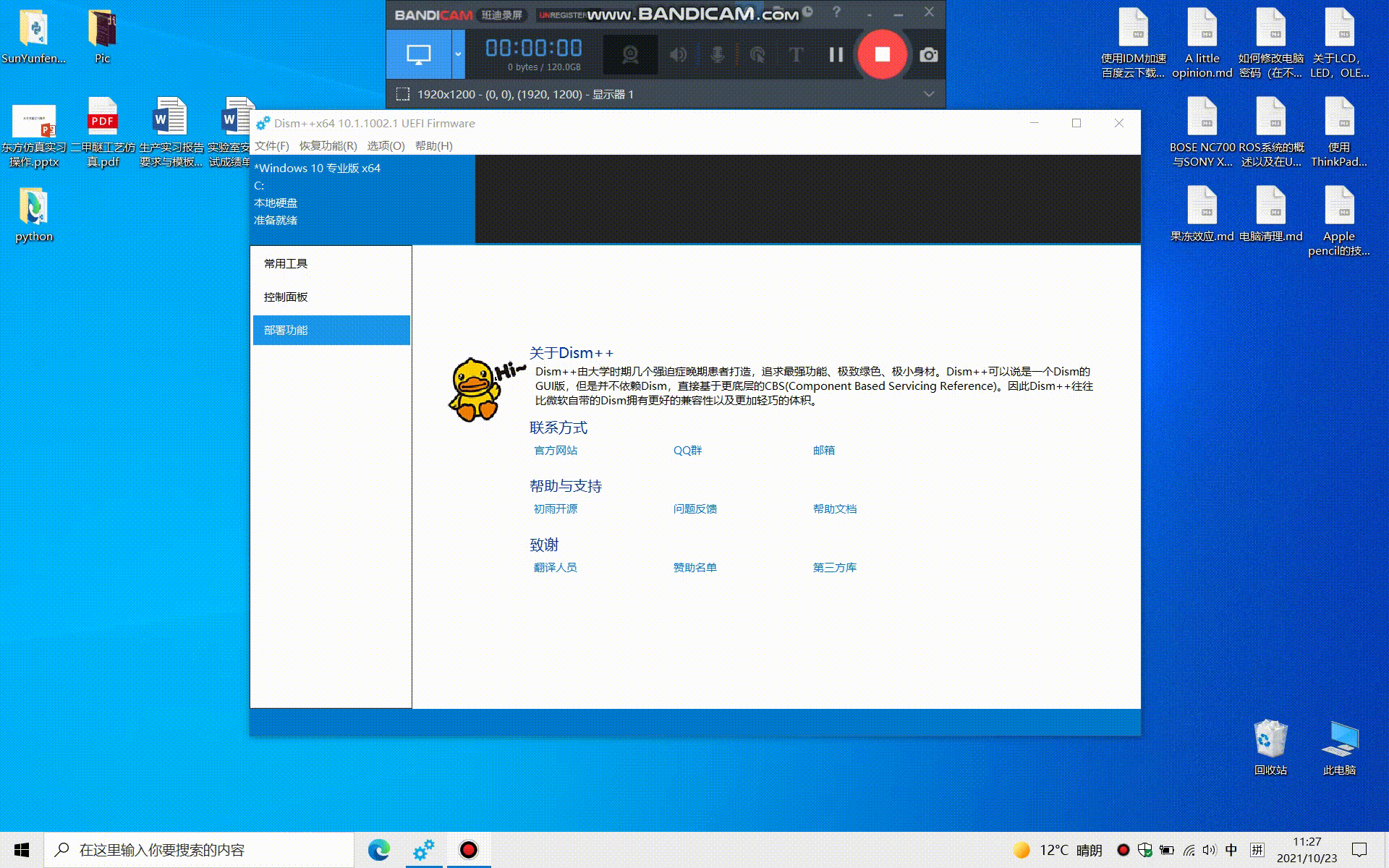Screen dimensions: 1389x868
Task: Open the 选项(O) menu
Action: tap(386, 145)
